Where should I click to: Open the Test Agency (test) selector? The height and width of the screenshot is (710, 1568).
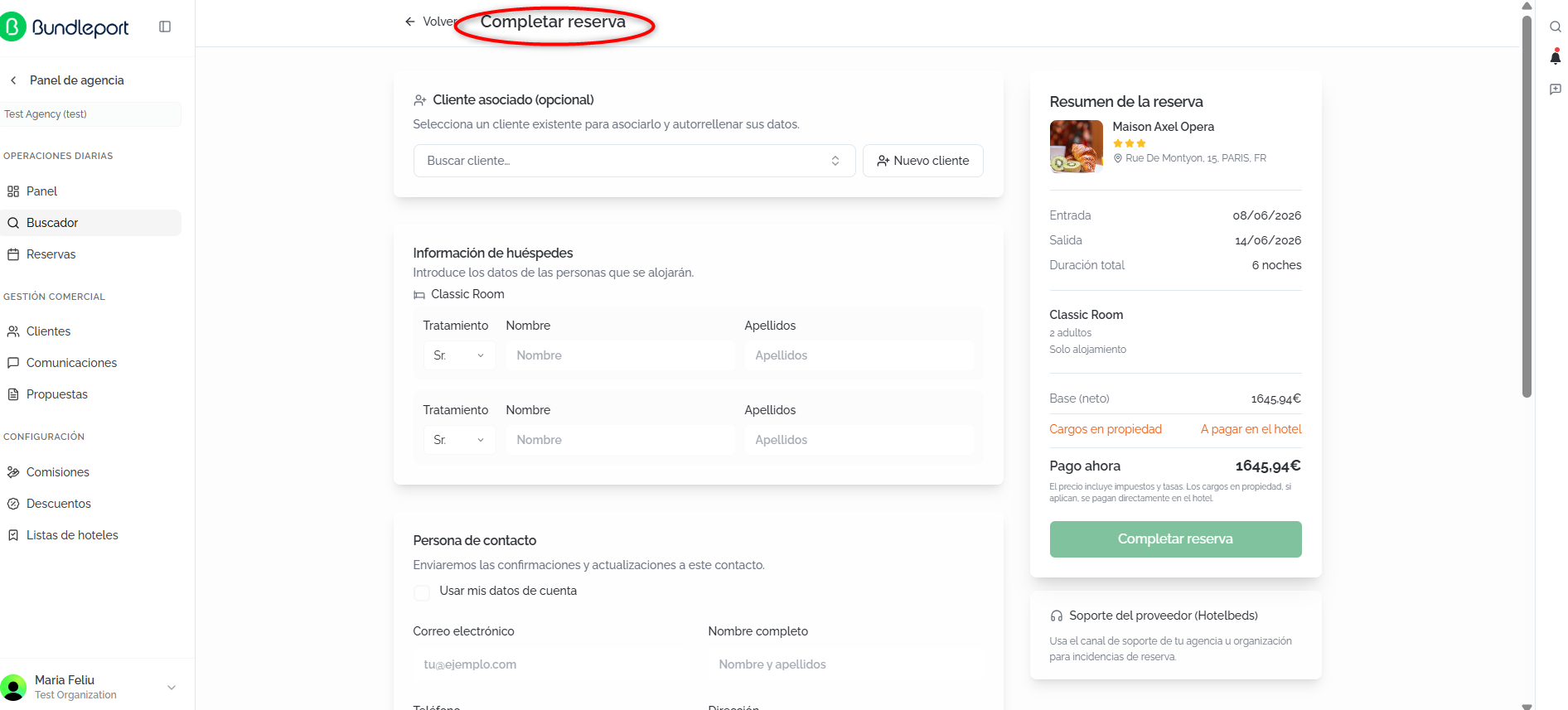(90, 114)
